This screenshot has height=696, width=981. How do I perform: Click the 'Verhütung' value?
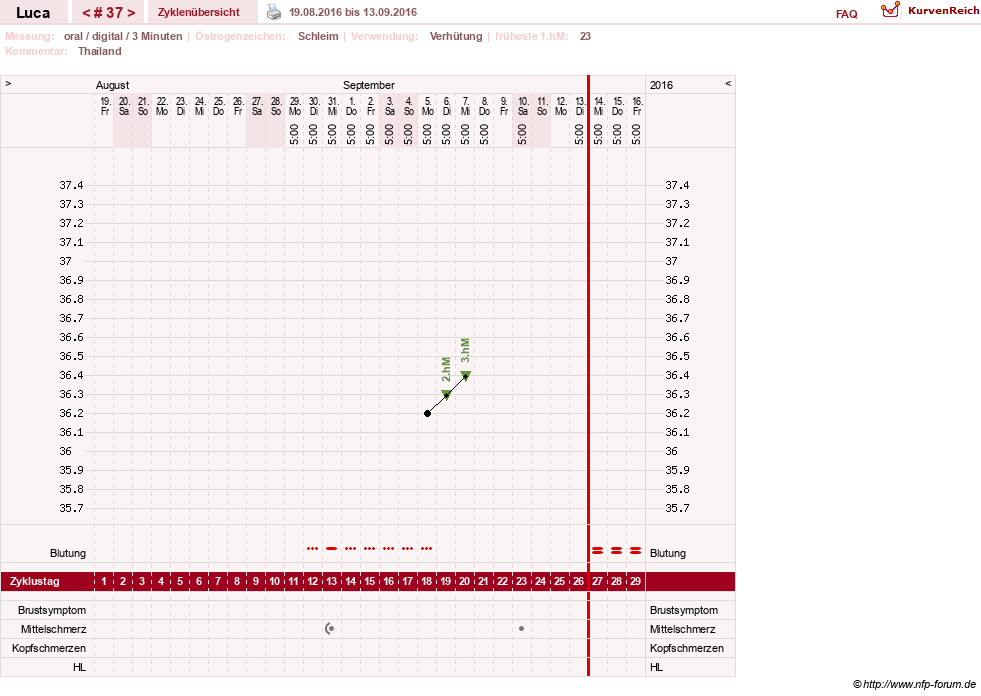click(456, 36)
